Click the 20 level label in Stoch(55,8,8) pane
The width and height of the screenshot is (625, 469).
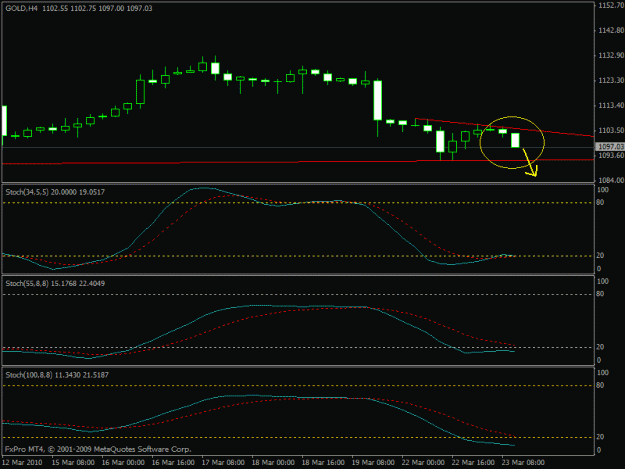coord(600,347)
